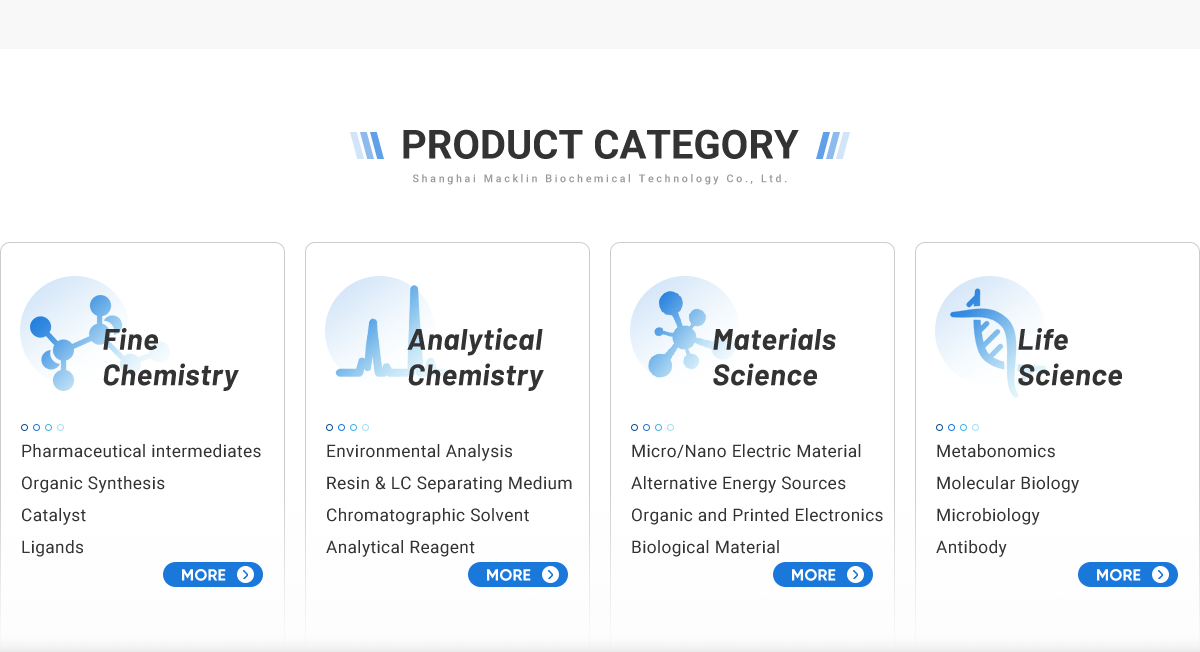Viewport: 1200px width, 652px height.
Task: Click the arrow icon on Fine Chemistry MORE
Action: (245, 575)
